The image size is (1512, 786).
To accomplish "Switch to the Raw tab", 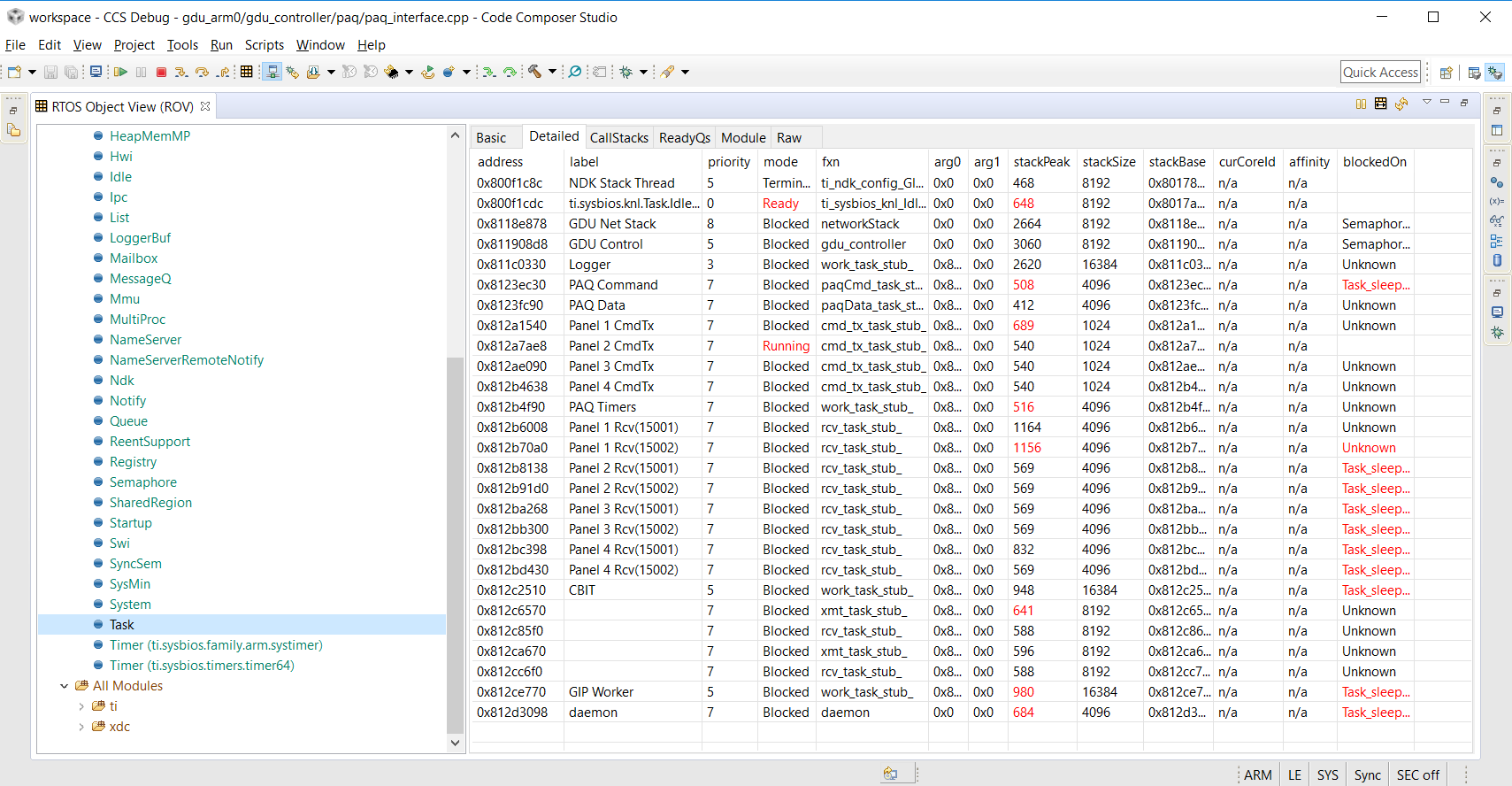I will 789,137.
